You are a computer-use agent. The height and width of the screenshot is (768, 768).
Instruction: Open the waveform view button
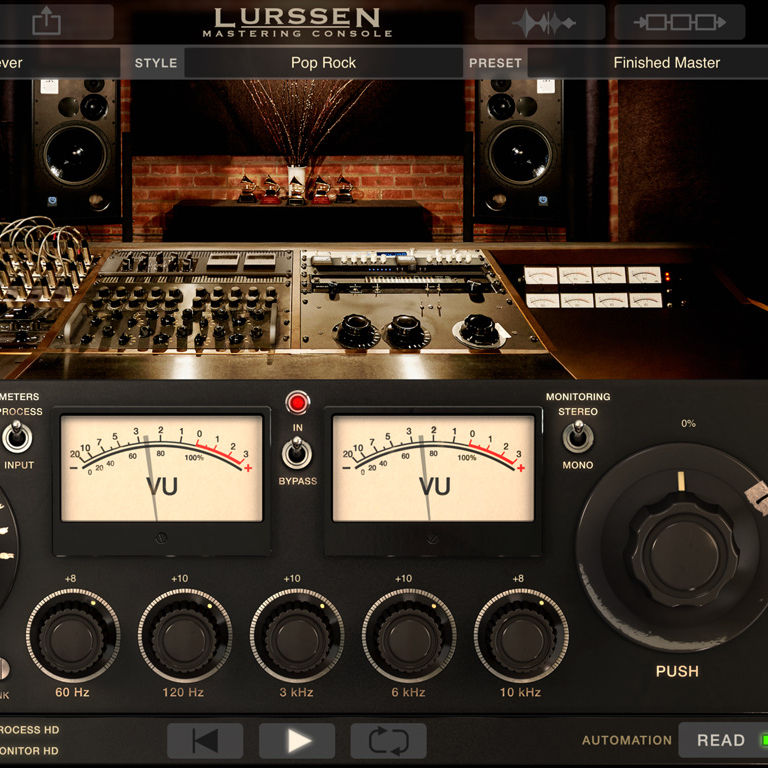click(540, 22)
